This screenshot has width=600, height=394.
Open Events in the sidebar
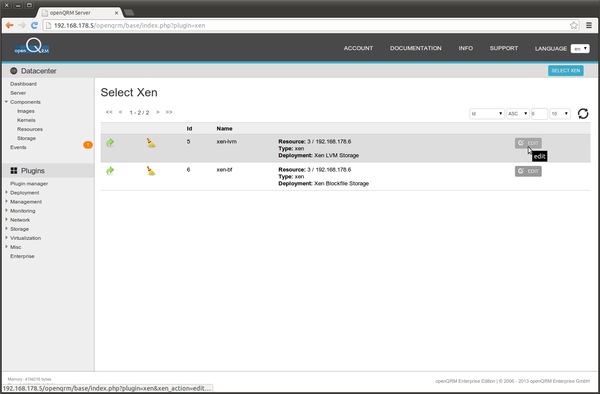(18, 147)
